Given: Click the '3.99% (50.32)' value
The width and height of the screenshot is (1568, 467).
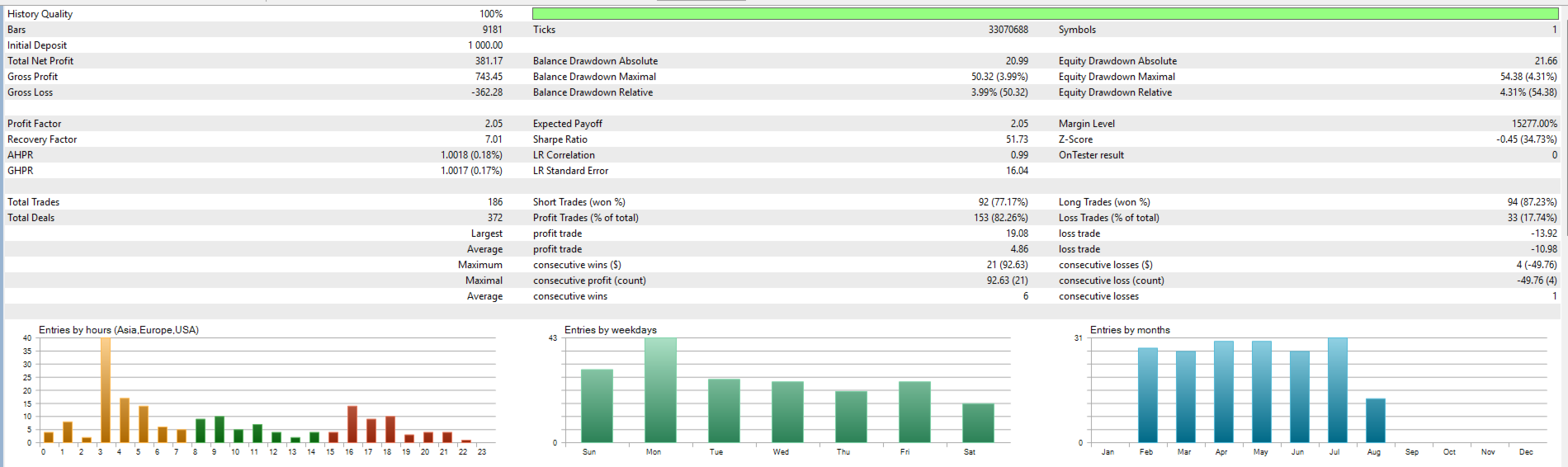Looking at the screenshot, I should [x=999, y=92].
